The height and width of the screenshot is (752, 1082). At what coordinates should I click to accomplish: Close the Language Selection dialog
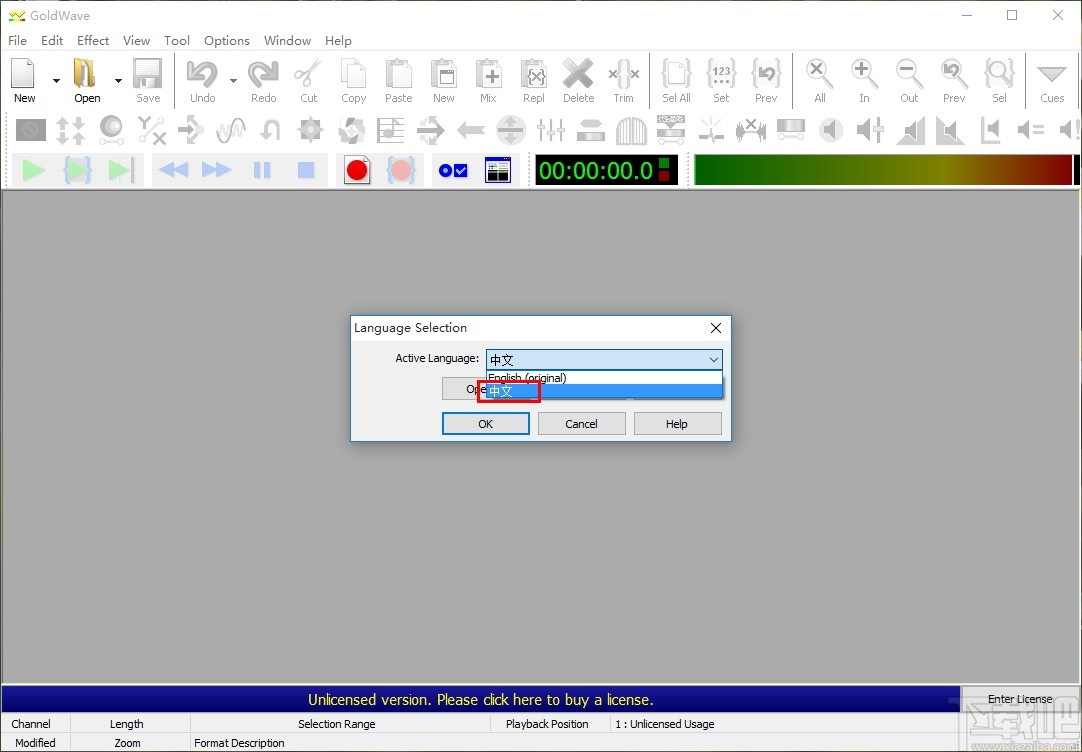(716, 328)
